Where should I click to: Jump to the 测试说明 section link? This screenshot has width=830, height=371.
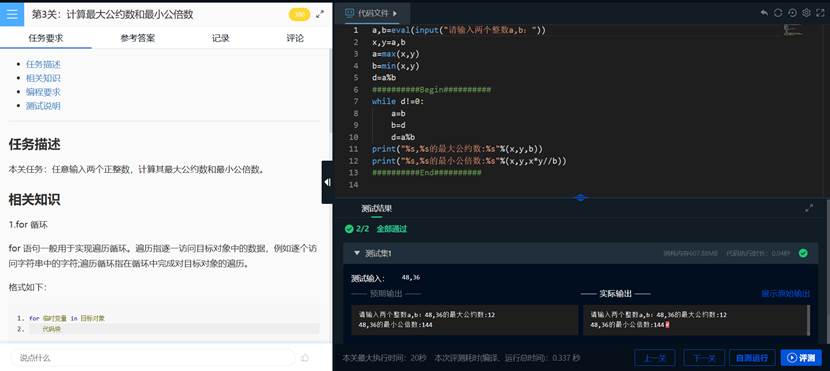43,106
